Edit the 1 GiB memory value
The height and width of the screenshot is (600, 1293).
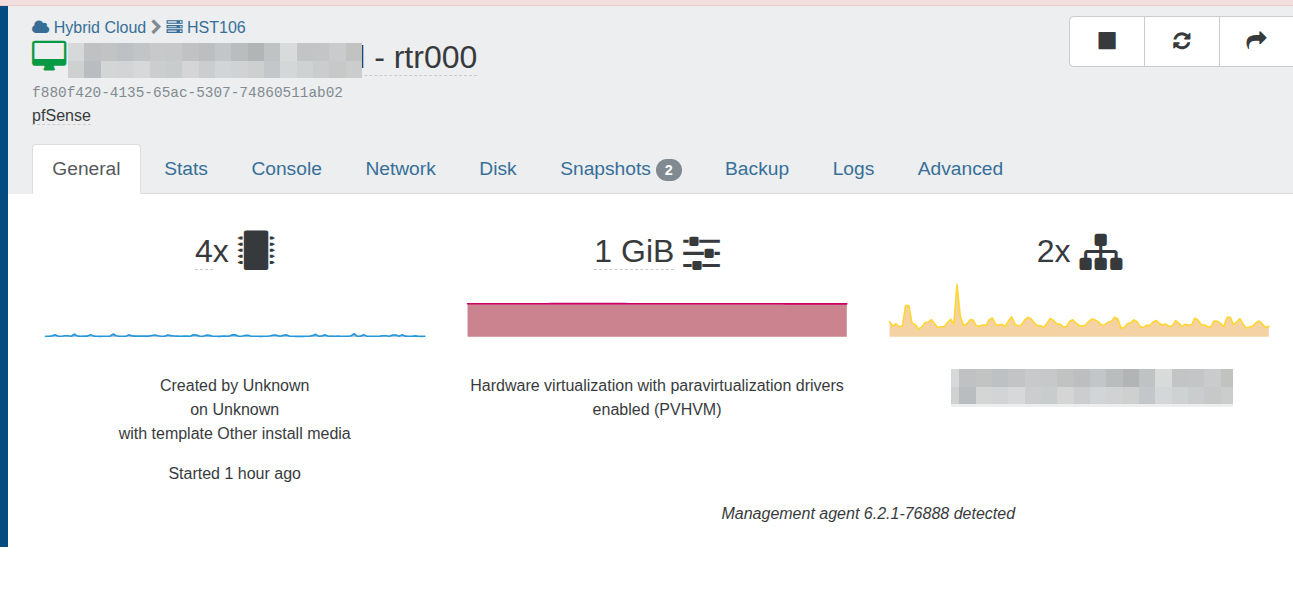coord(633,252)
